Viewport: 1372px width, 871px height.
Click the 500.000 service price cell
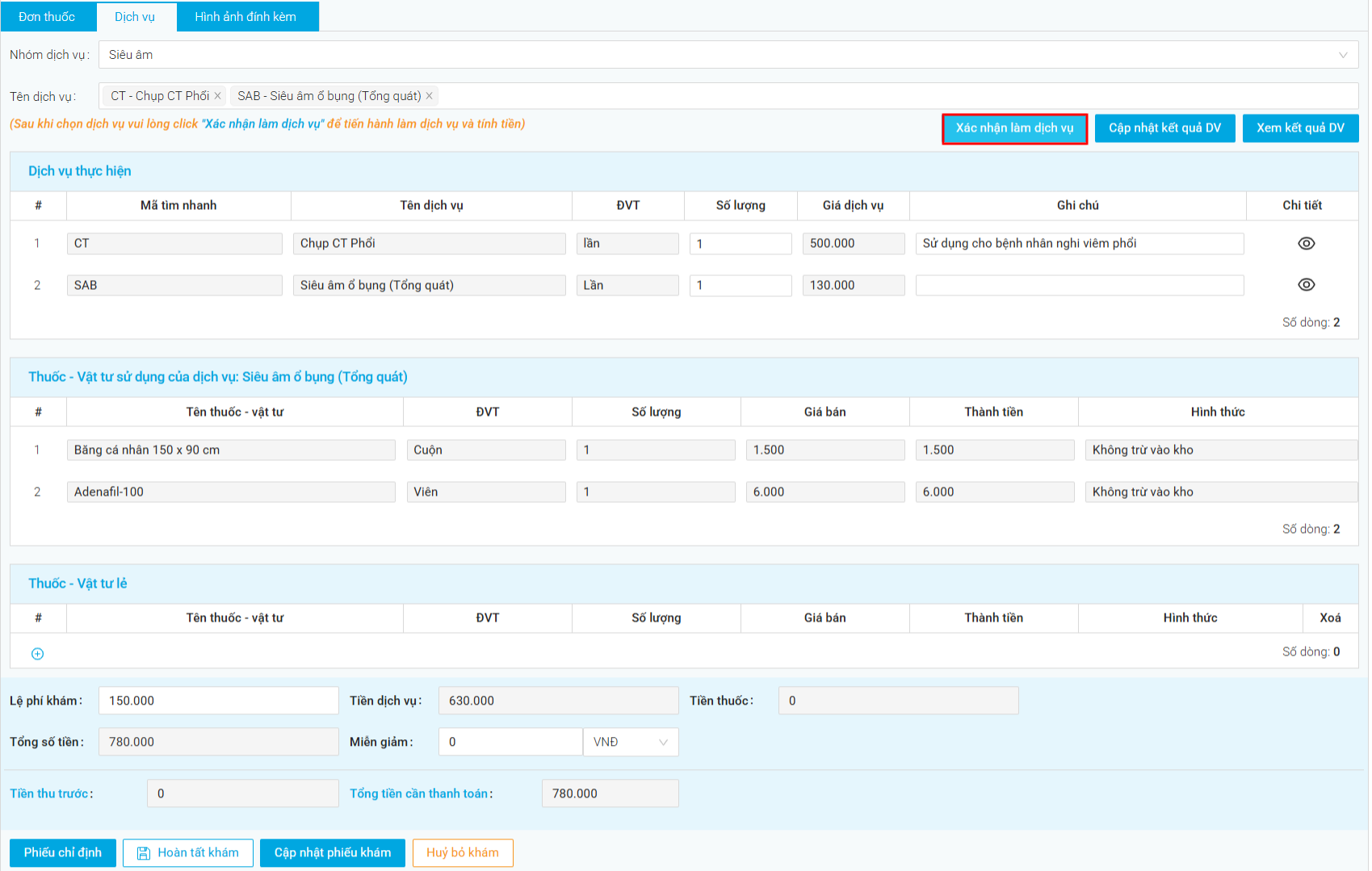854,244
